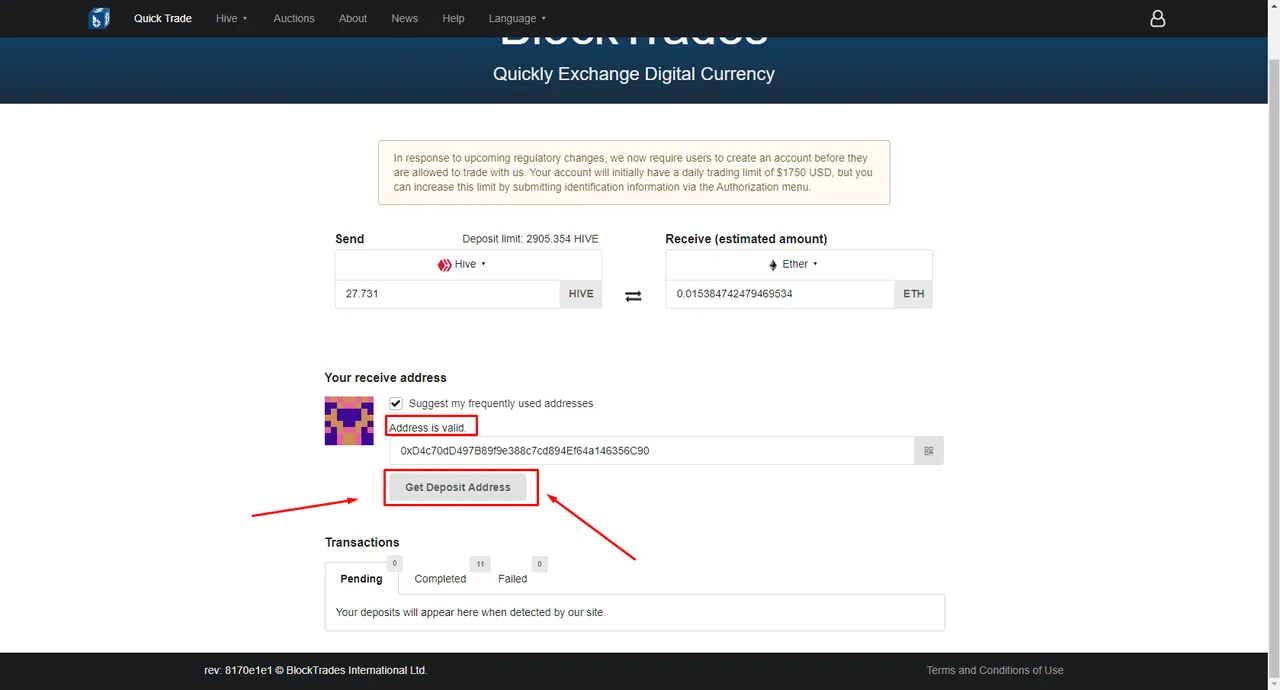Click the Completed tab count badge 11
The image size is (1280, 690).
click(480, 564)
